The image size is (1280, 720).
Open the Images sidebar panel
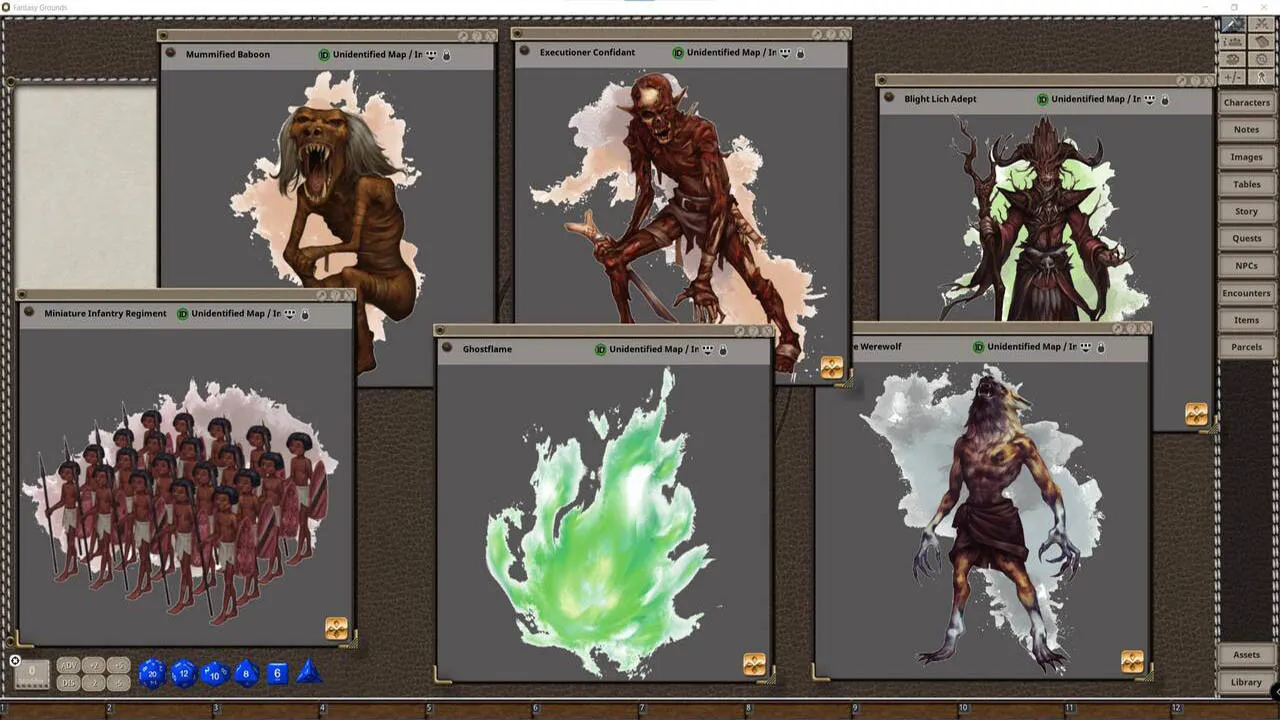1246,157
